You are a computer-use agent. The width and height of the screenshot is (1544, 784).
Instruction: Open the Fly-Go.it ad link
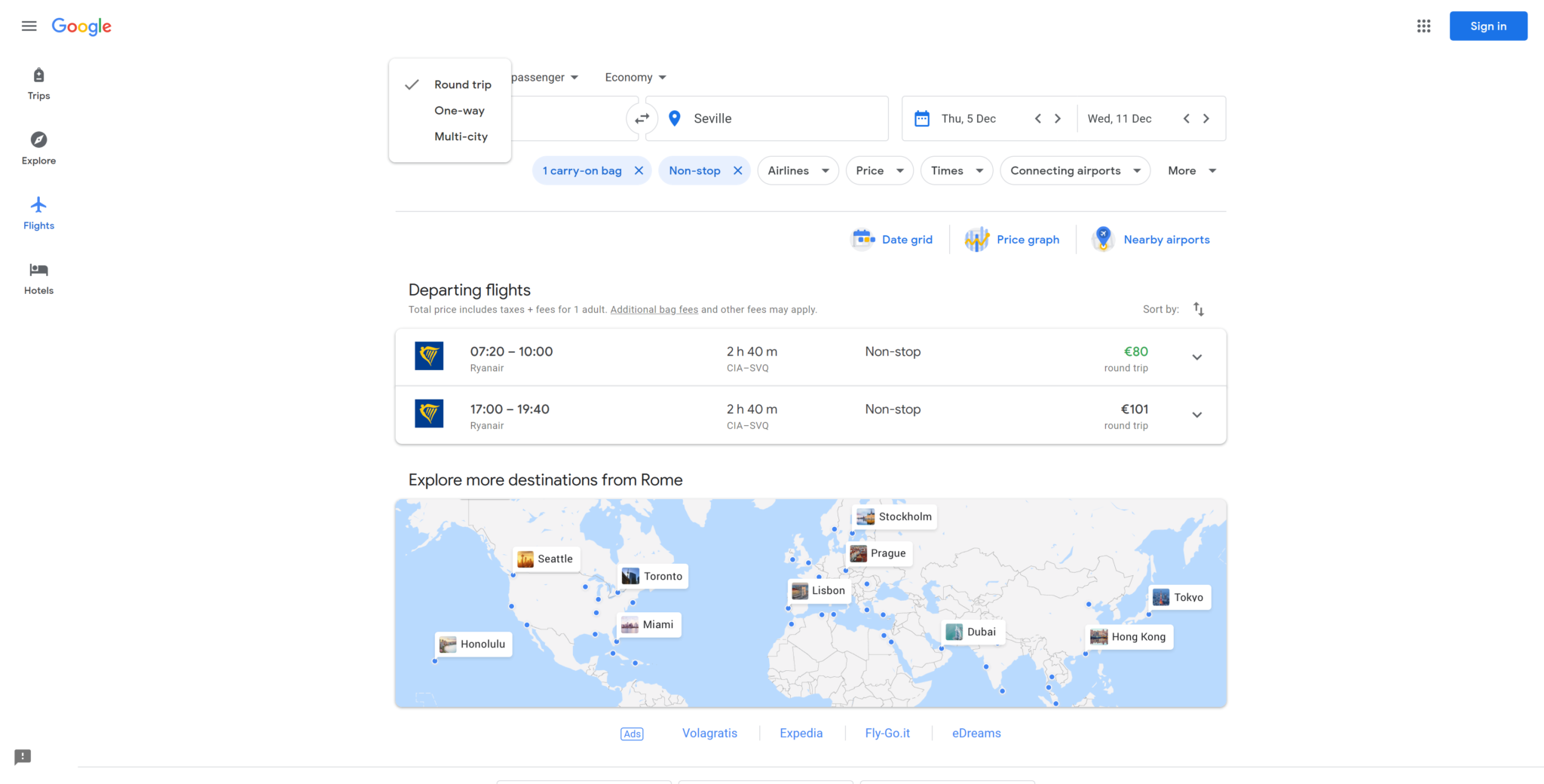point(887,733)
